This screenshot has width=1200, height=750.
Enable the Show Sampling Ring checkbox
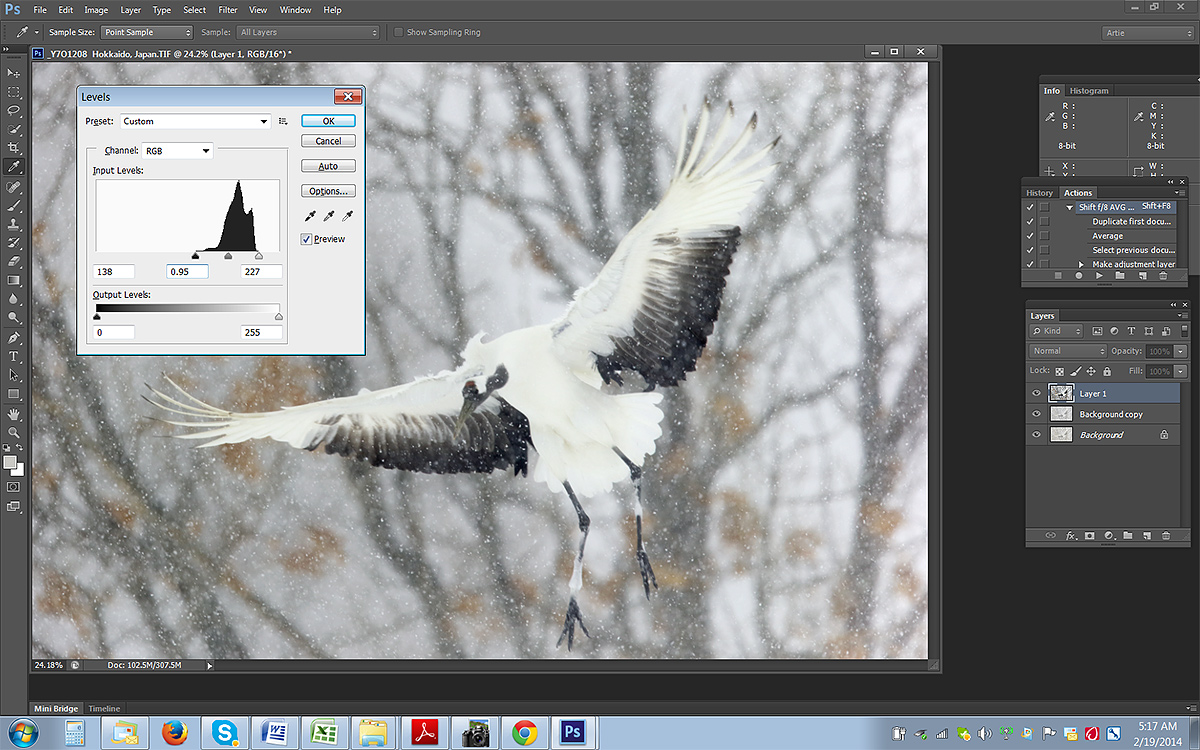click(399, 32)
